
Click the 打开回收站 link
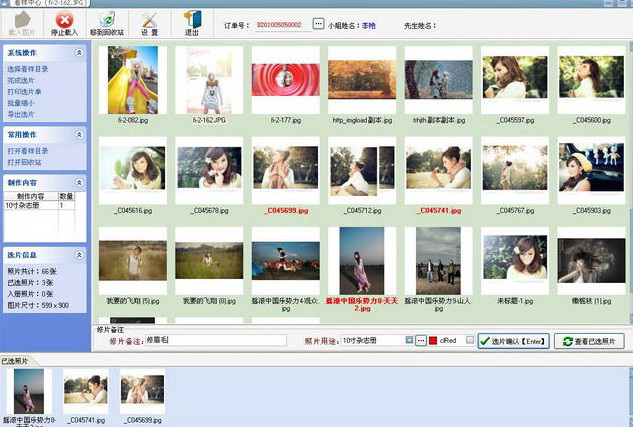24,162
